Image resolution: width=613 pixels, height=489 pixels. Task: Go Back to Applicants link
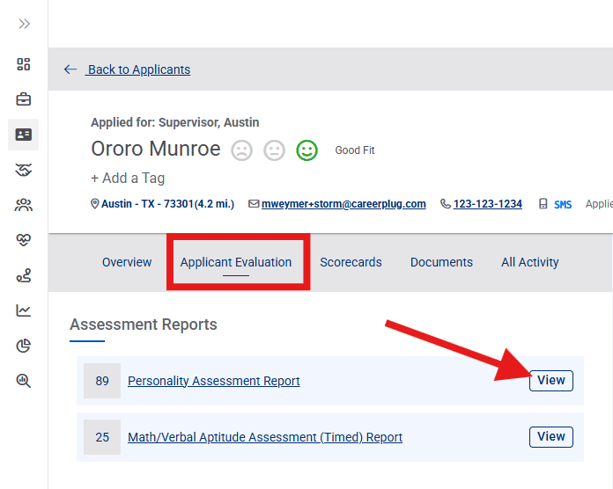[139, 70]
